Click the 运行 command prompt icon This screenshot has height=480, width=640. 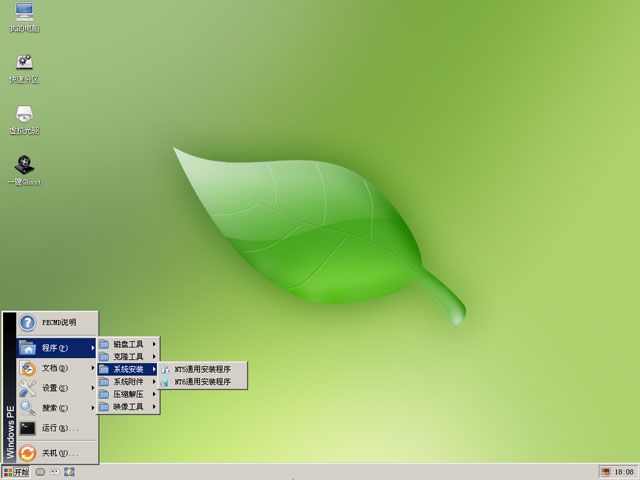tap(28, 428)
